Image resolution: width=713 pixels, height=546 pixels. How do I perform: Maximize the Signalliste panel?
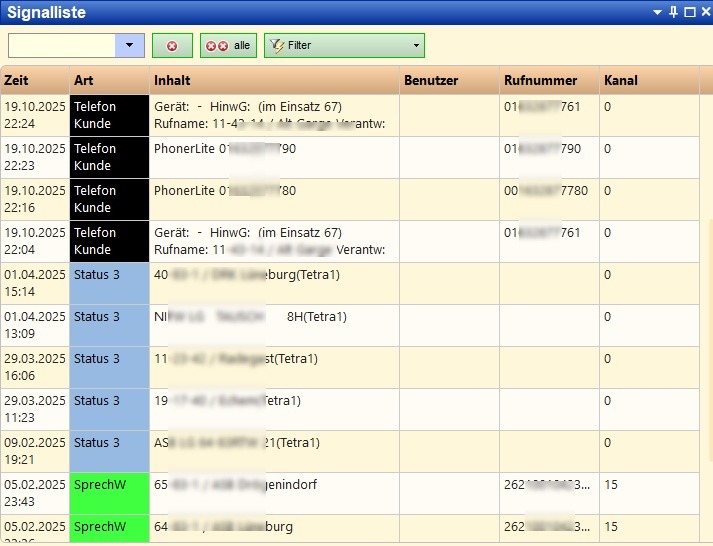click(688, 12)
